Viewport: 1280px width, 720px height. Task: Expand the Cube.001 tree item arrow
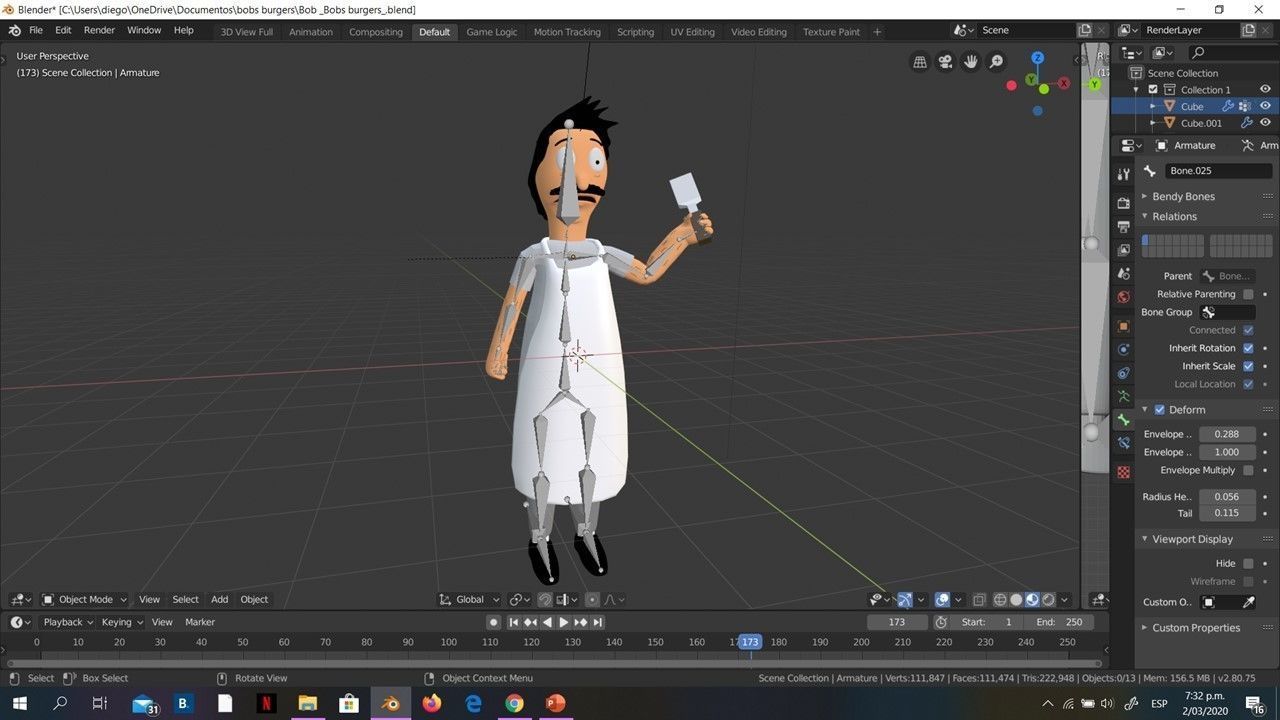tap(1153, 123)
